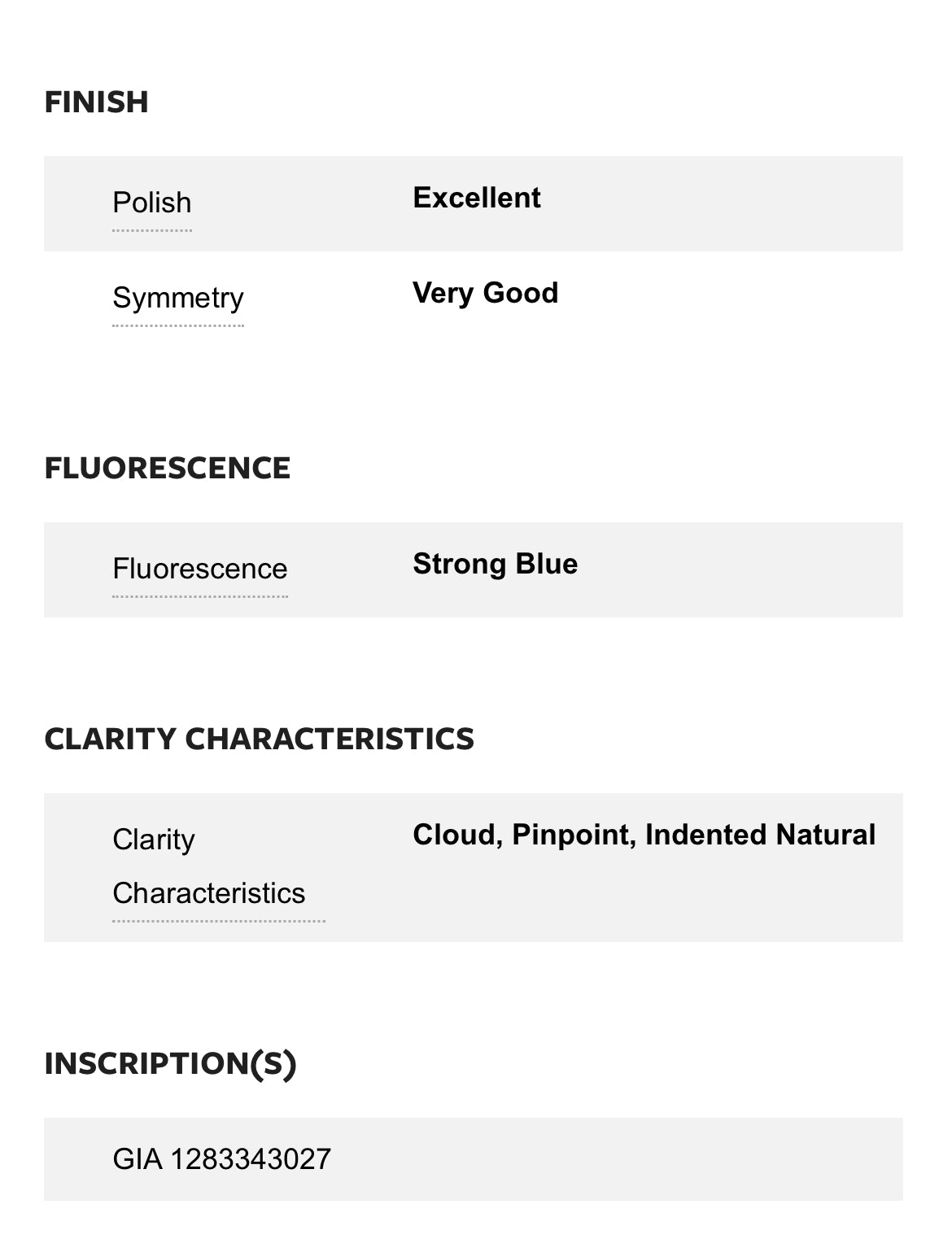Screen dimensions: 952x1239
Task: Click the word Clarity in the row label
Action: pyautogui.click(x=153, y=840)
